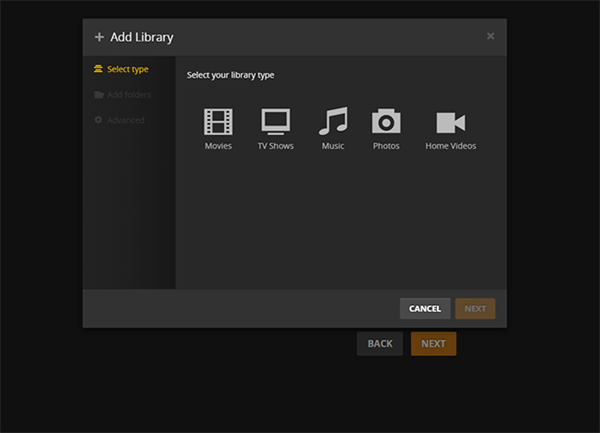
Task: Close the Add Library dialog with X
Action: (x=491, y=36)
